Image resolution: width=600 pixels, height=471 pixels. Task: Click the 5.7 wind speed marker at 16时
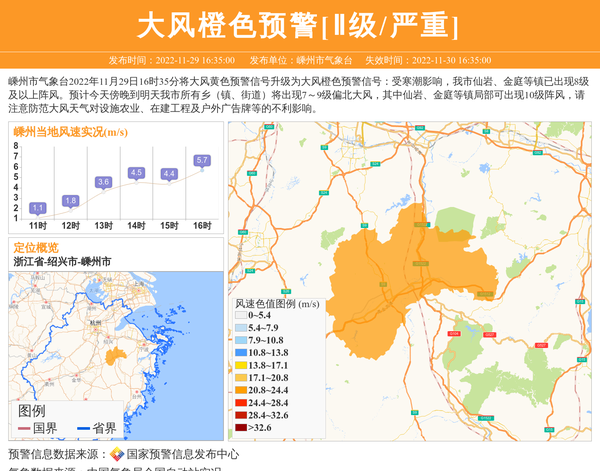coord(202,160)
